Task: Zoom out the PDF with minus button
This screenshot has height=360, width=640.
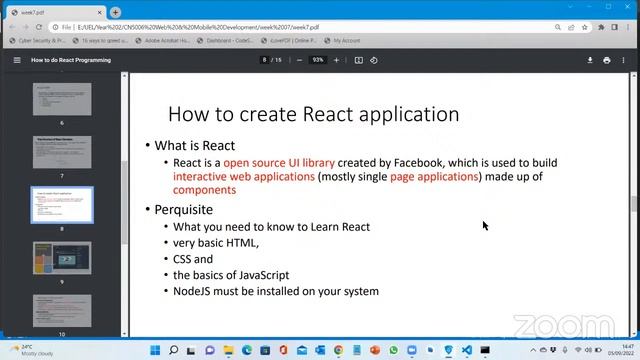Action: (299, 60)
